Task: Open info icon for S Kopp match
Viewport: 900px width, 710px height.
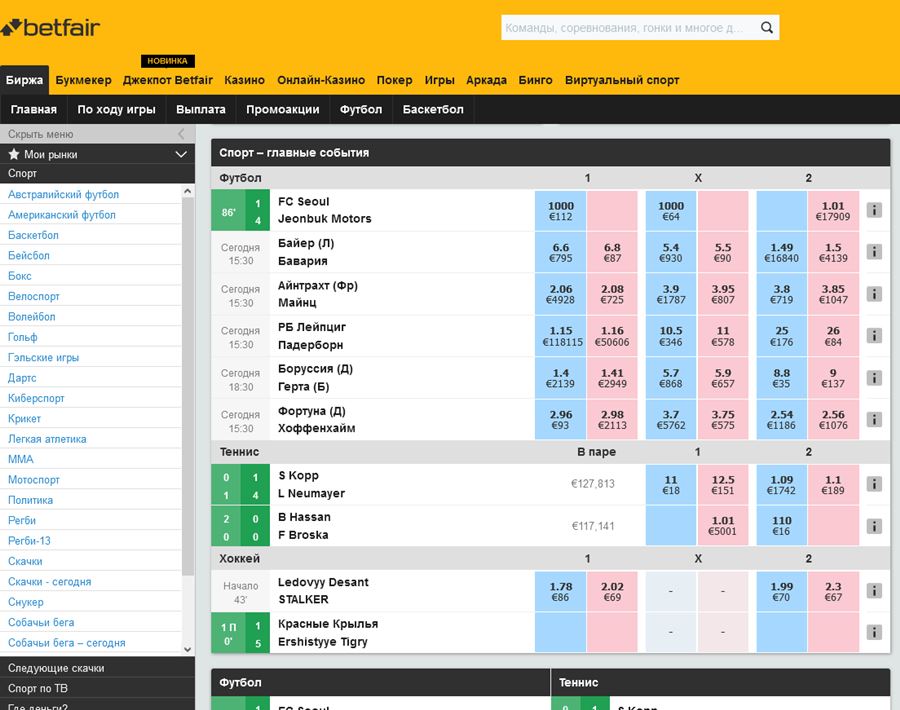Action: [874, 484]
